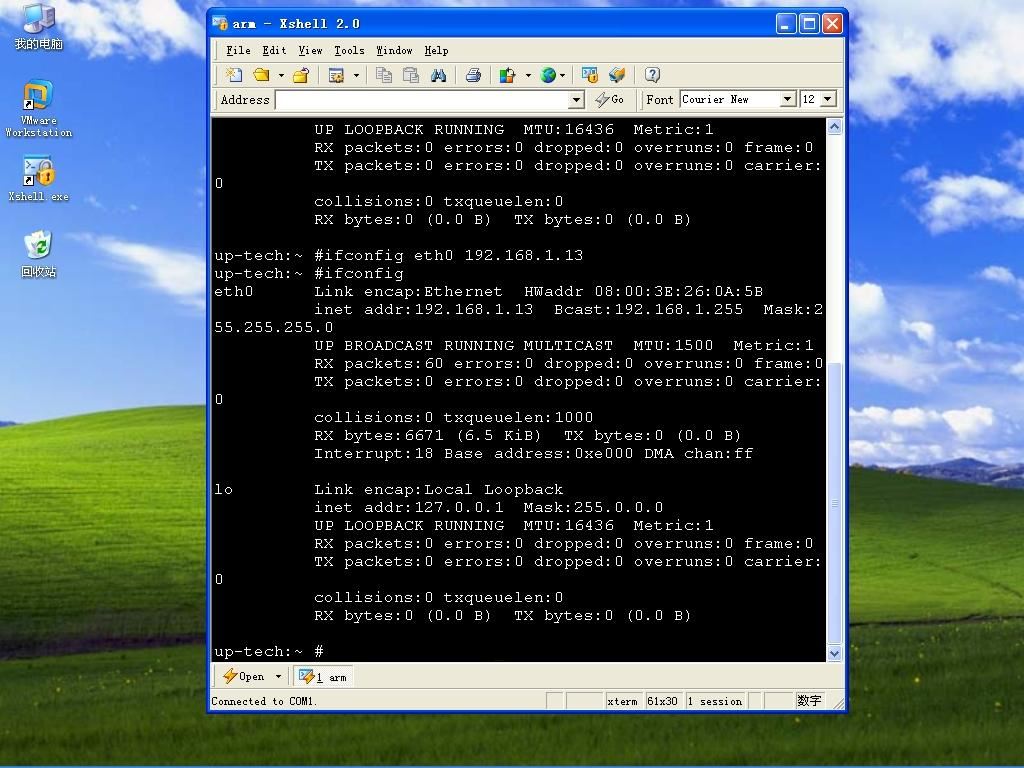Viewport: 1024px width, 768px height.
Task: Click the globe encoding toolbar icon
Action: pos(548,75)
